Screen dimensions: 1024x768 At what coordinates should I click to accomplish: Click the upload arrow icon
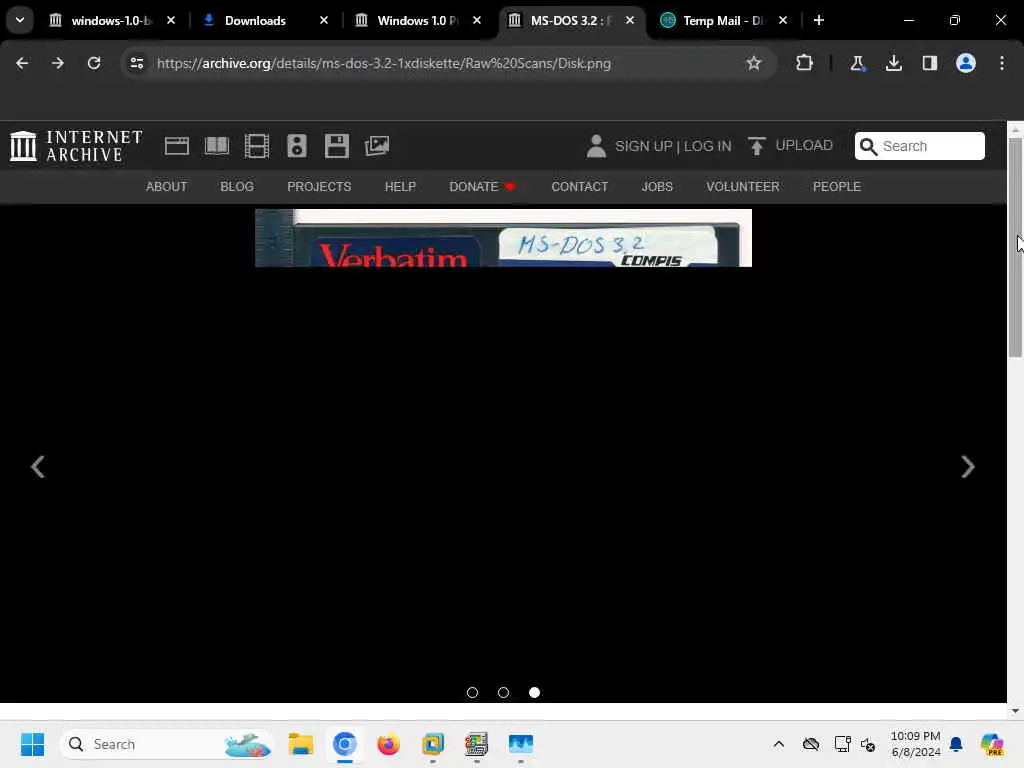pyautogui.click(x=756, y=146)
